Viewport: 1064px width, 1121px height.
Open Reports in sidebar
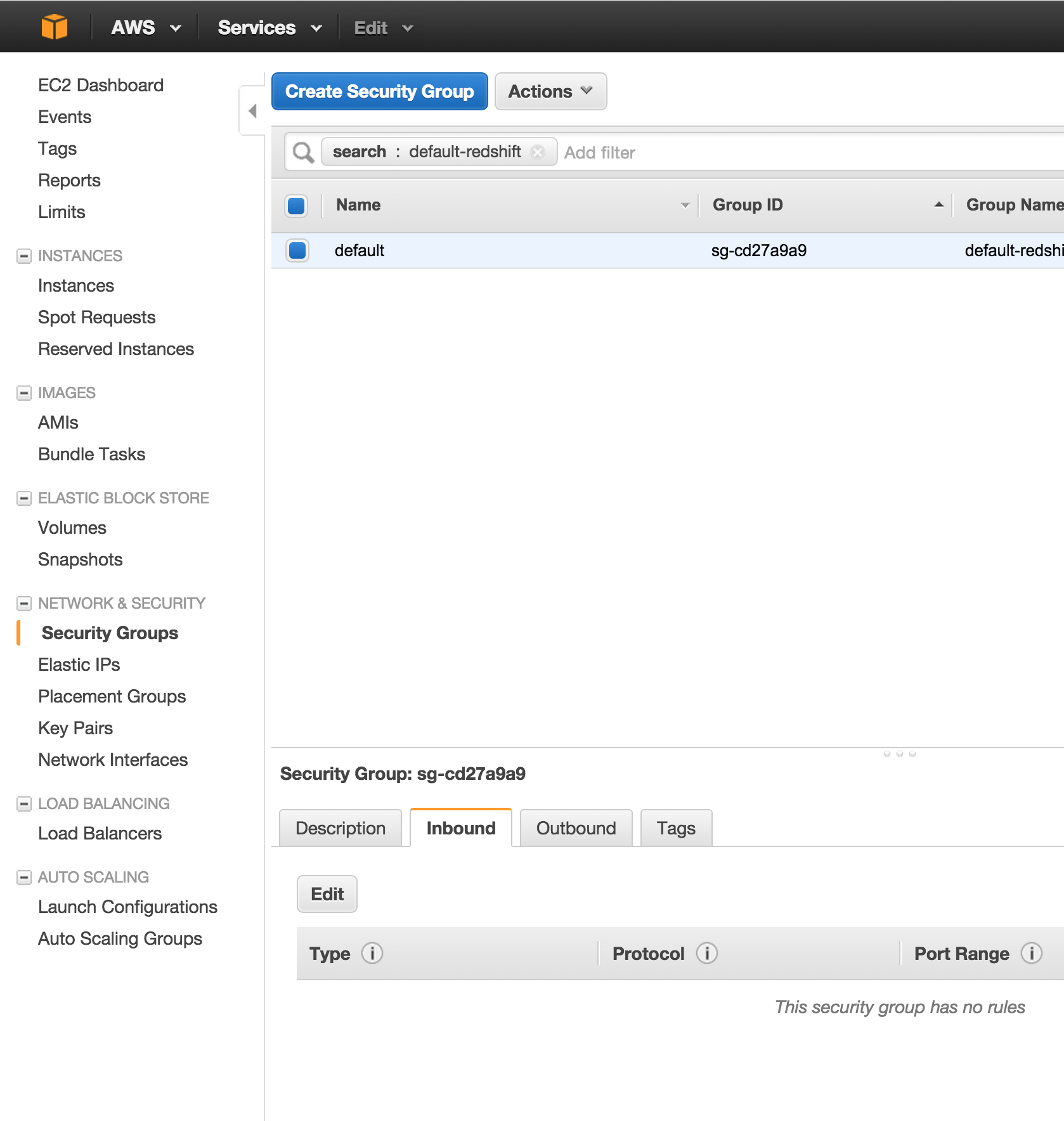(69, 180)
